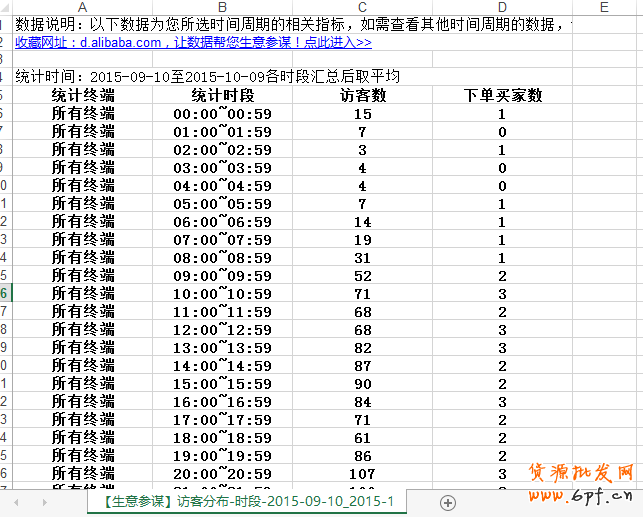Click the 12:00~12:59 time period cell

[222, 330]
